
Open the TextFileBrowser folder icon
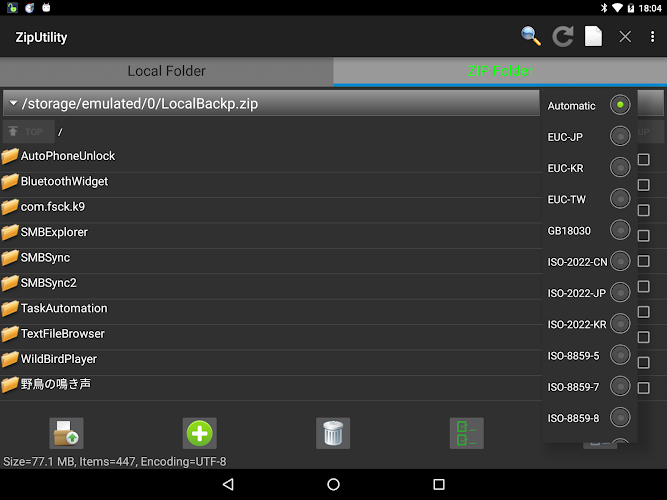click(x=10, y=334)
